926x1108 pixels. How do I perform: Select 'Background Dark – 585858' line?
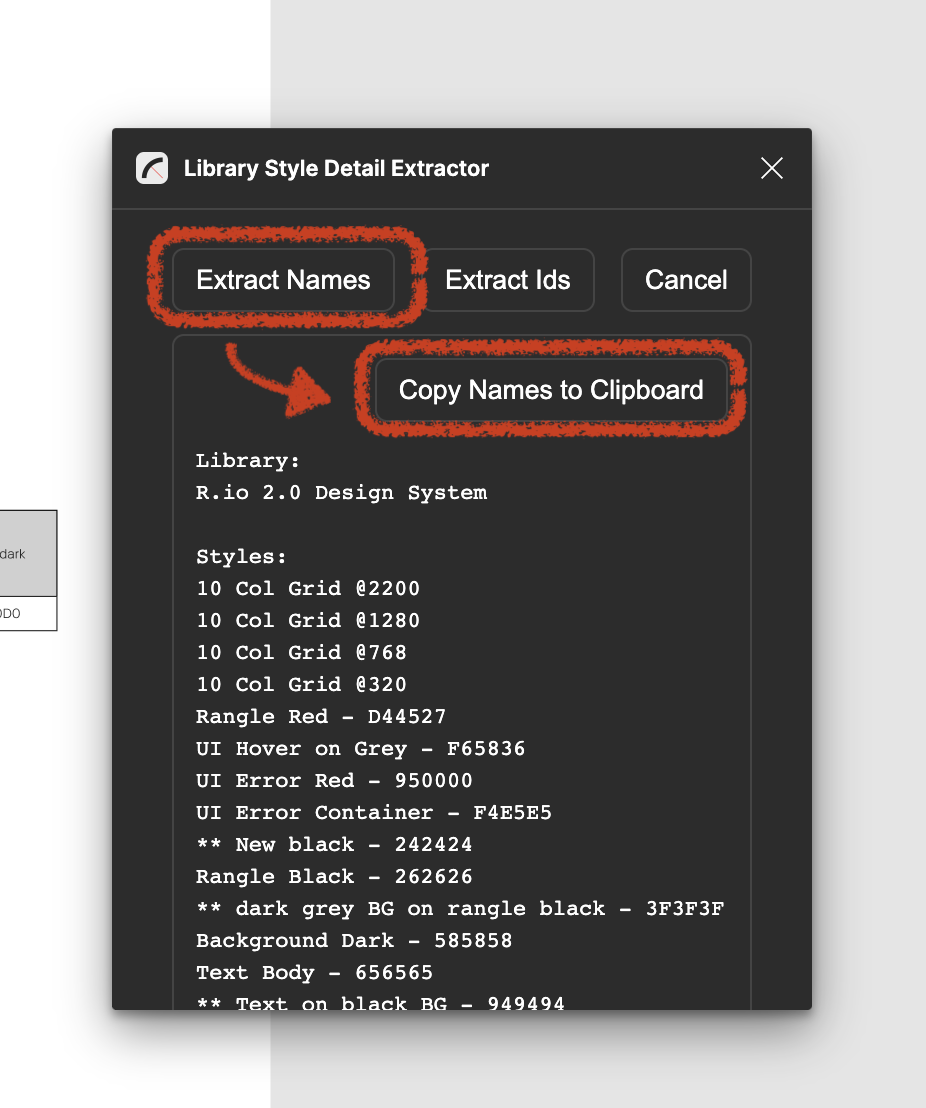354,941
